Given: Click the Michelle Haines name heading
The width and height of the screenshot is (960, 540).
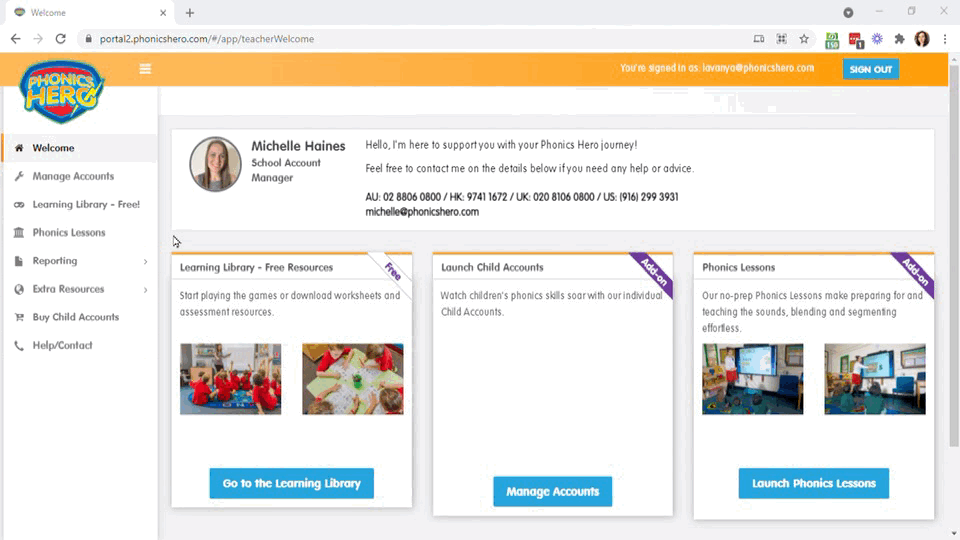Looking at the screenshot, I should coord(298,146).
